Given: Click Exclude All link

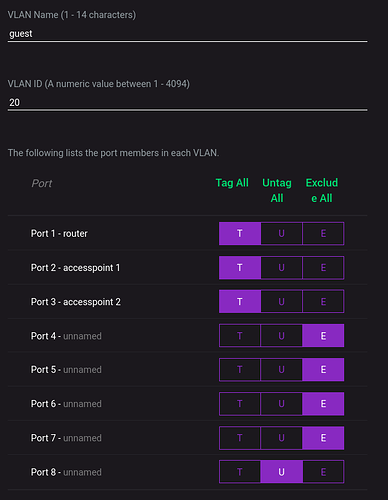Looking at the screenshot, I should [322, 190].
